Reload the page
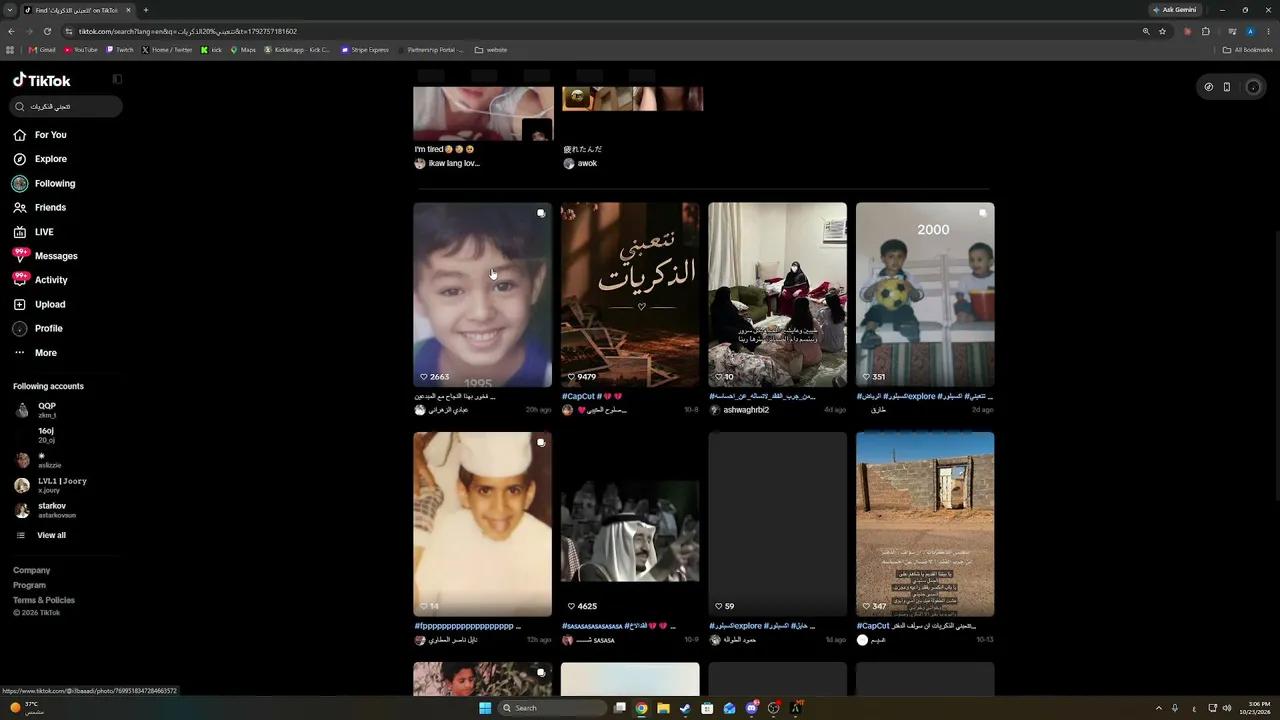 pos(47,31)
